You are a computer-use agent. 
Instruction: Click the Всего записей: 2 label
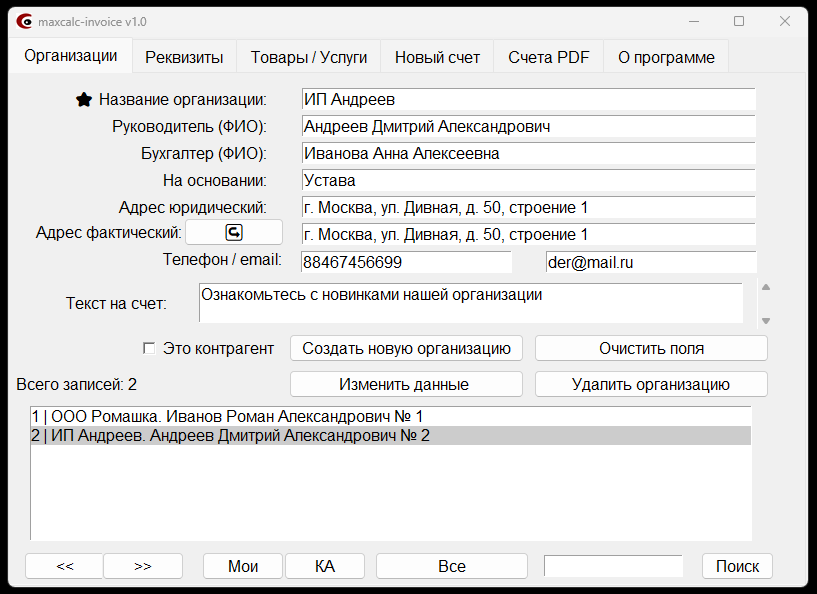tap(77, 385)
